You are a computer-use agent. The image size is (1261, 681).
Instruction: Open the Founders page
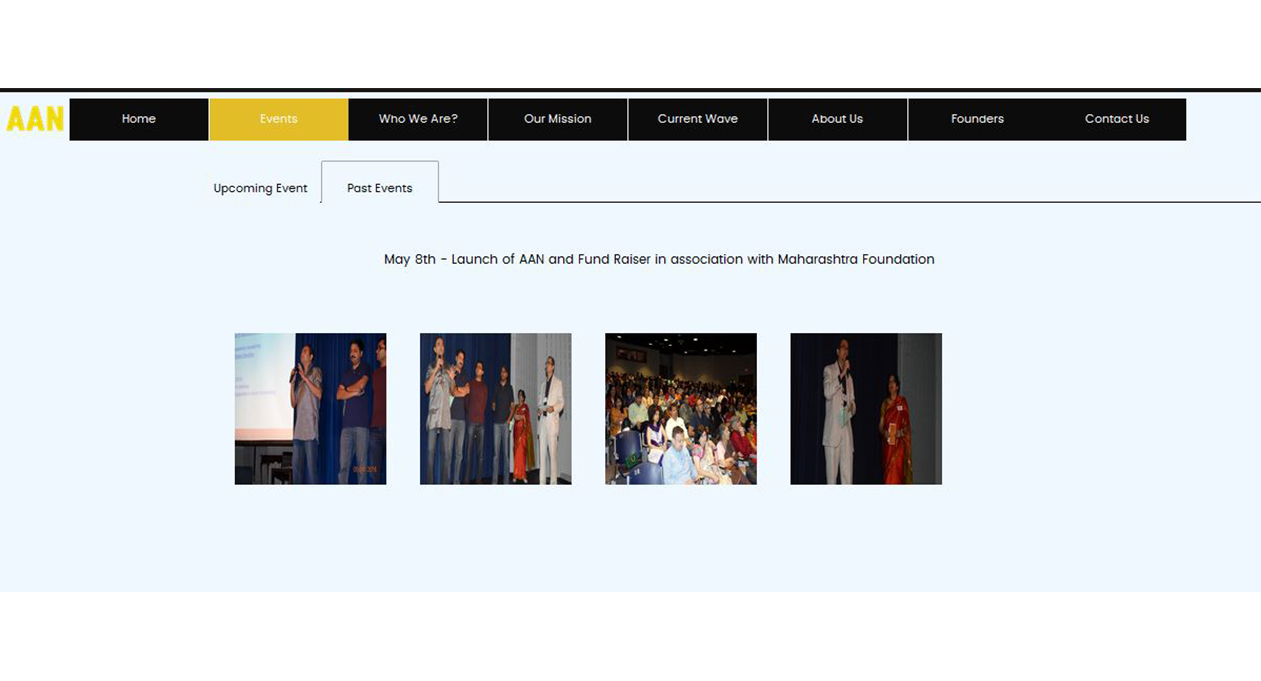coord(977,119)
